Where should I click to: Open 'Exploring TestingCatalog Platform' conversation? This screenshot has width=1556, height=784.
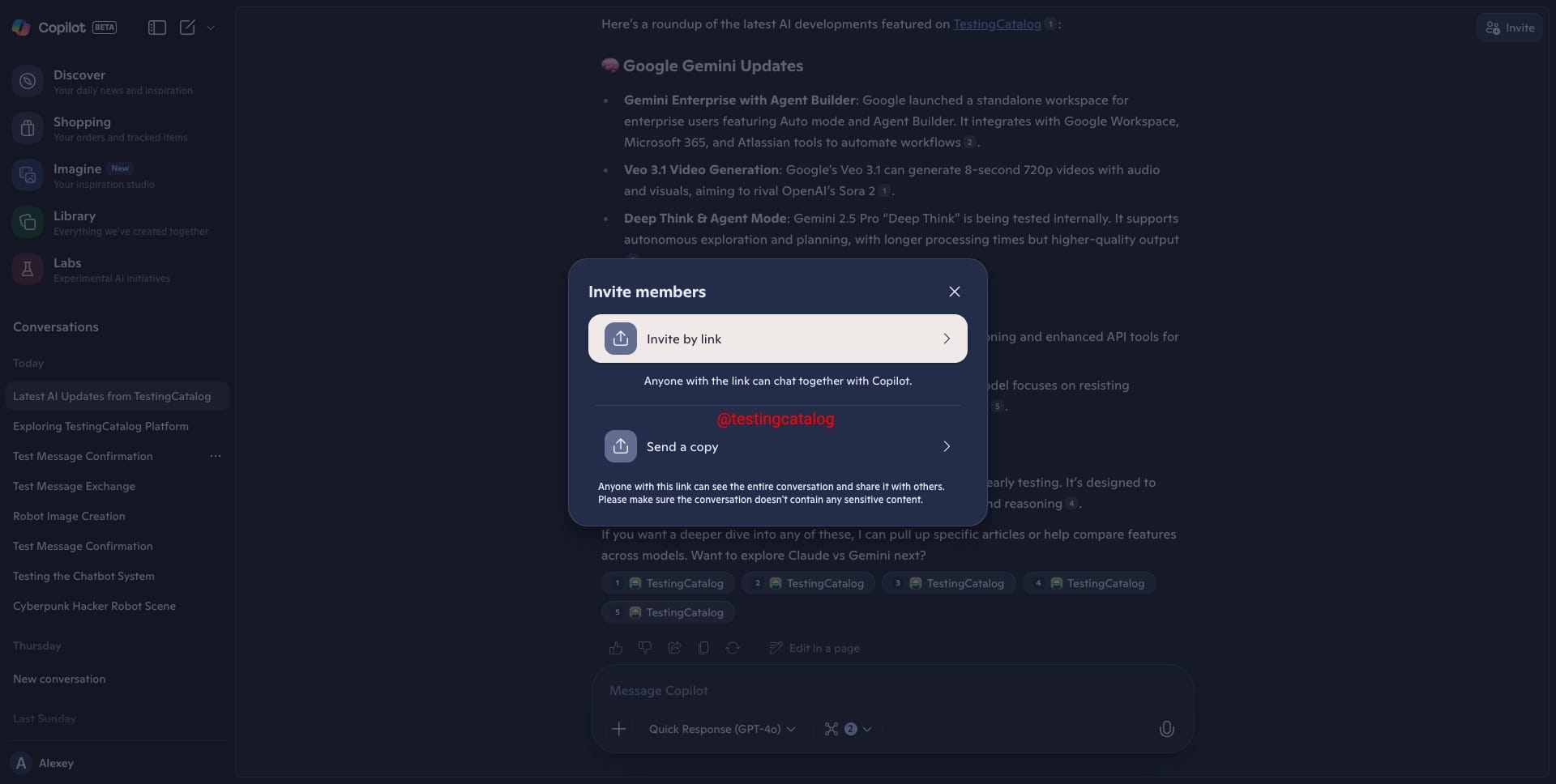coord(117,426)
